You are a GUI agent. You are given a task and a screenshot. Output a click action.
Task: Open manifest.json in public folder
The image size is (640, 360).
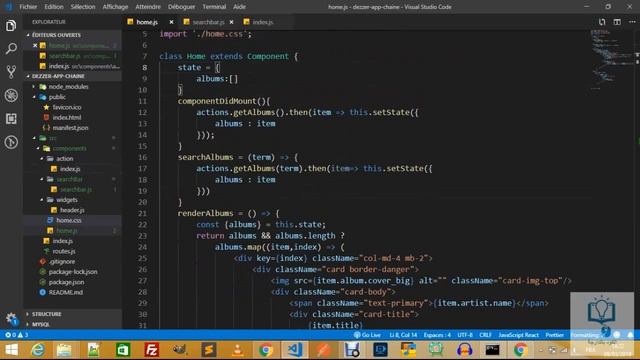click(x=70, y=128)
